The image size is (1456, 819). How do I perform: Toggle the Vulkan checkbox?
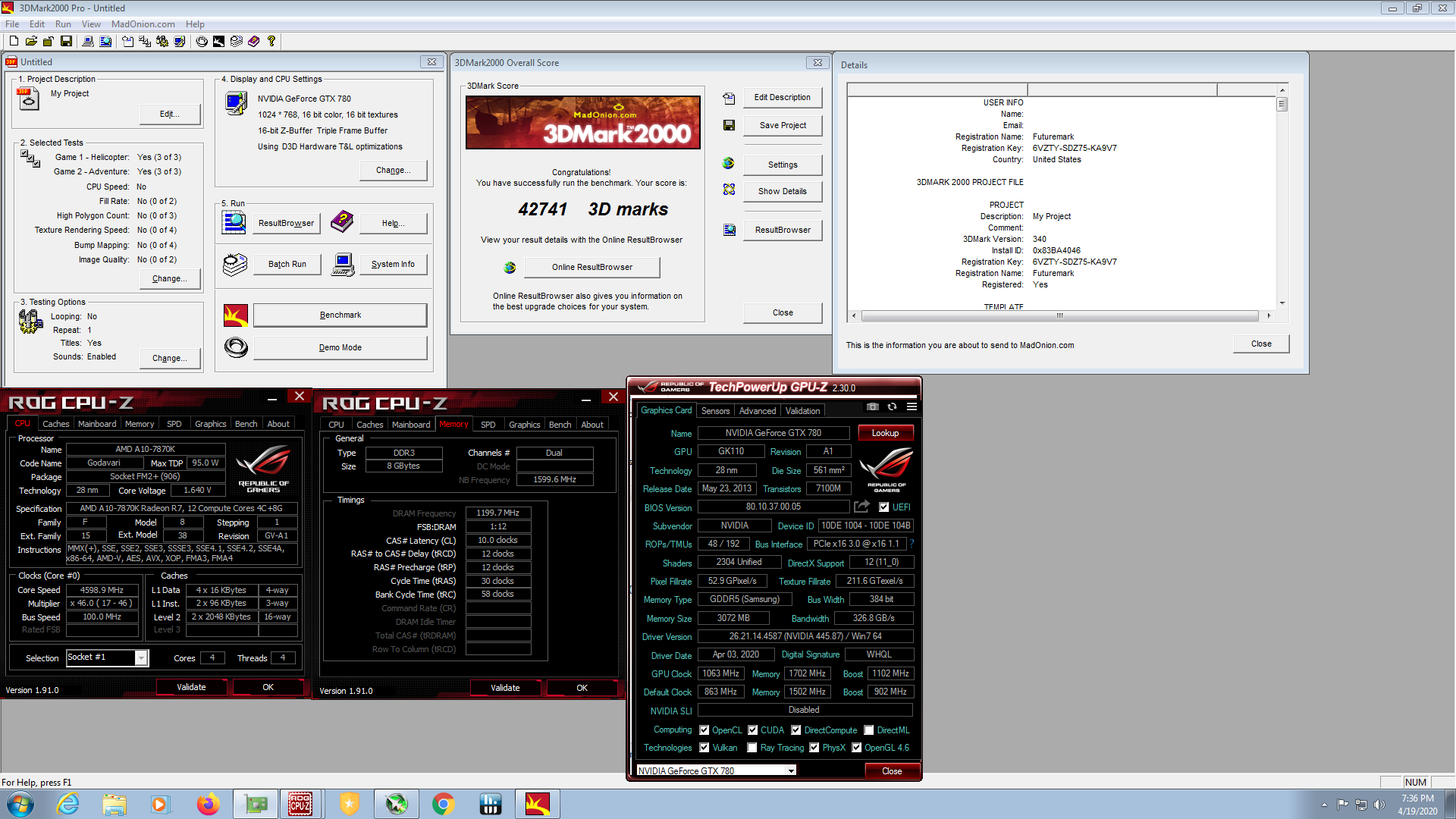(x=704, y=748)
